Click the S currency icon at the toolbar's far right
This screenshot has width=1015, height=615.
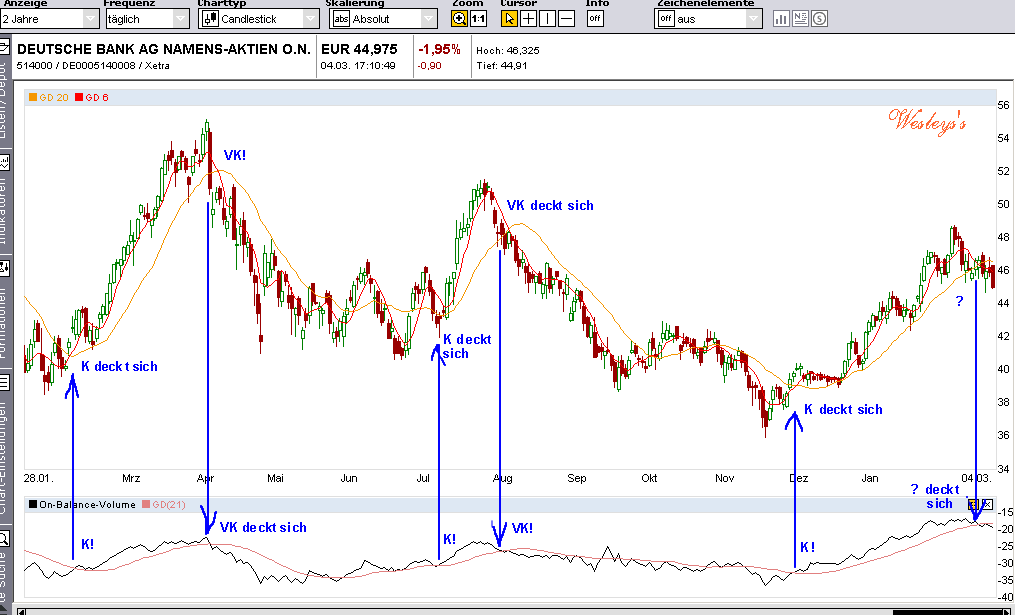click(x=818, y=17)
